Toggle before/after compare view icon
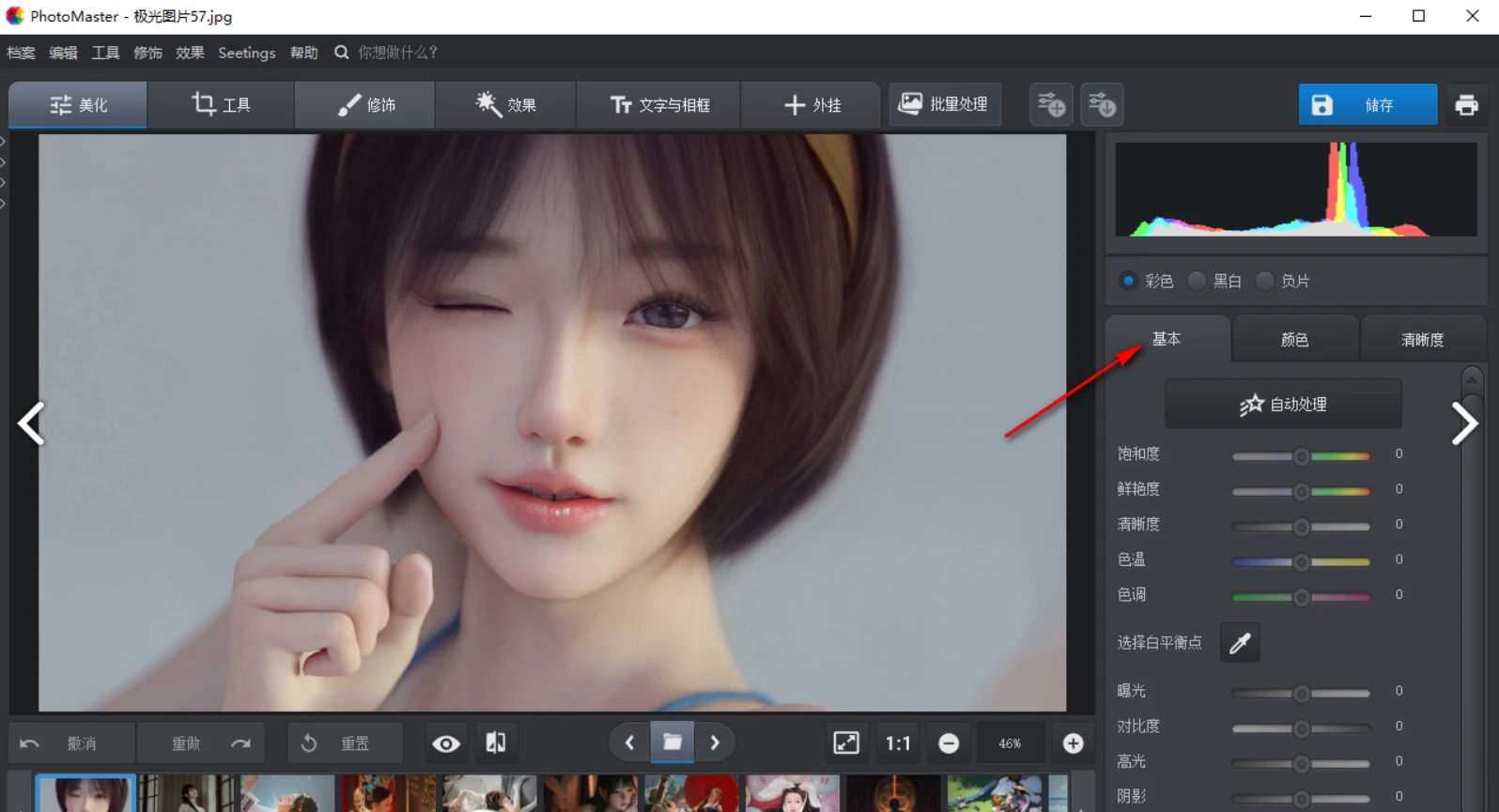Viewport: 1499px width, 812px height. tap(496, 743)
